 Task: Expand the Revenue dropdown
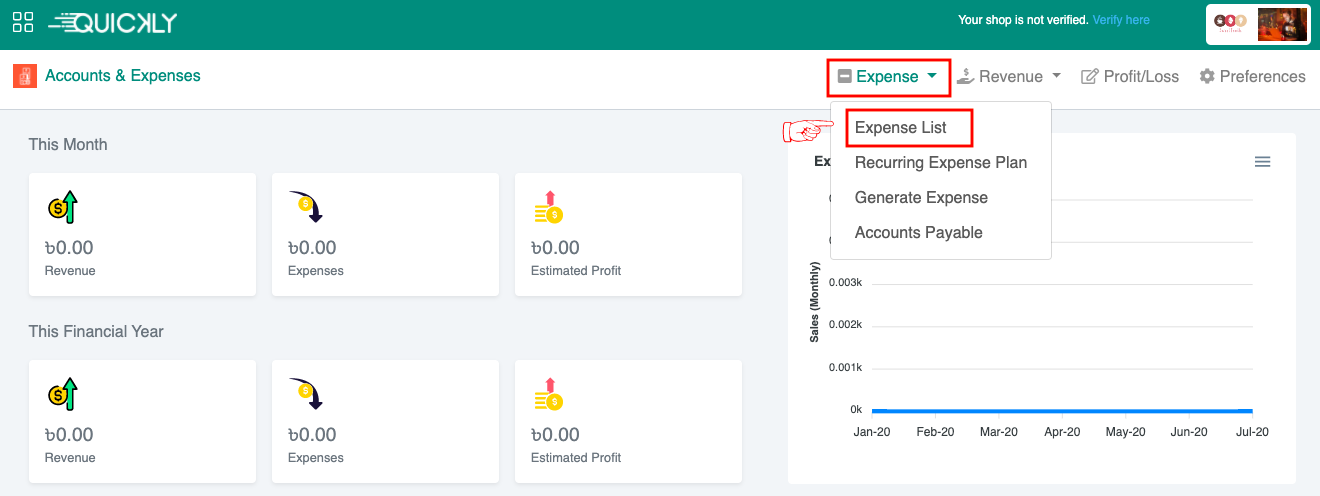point(1009,77)
